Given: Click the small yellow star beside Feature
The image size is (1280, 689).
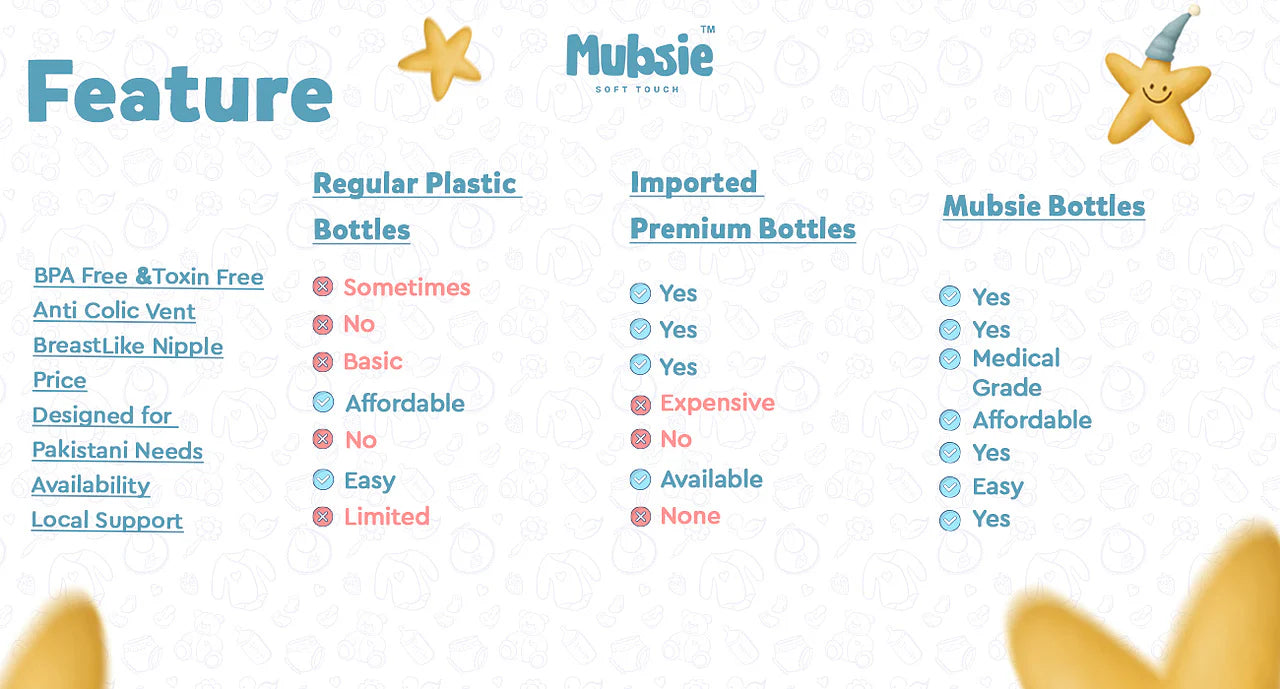Looking at the screenshot, I should tap(439, 57).
